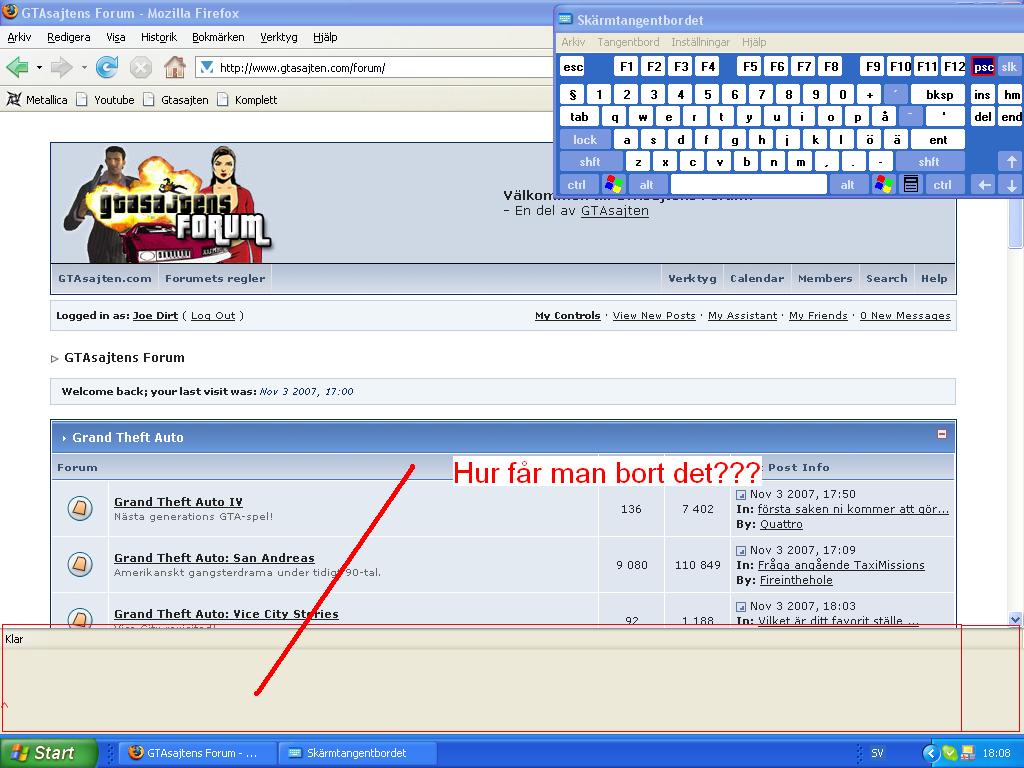The width and height of the screenshot is (1024, 768).
Task: Click the context menu key on the on-screen keyboard
Action: click(x=911, y=185)
